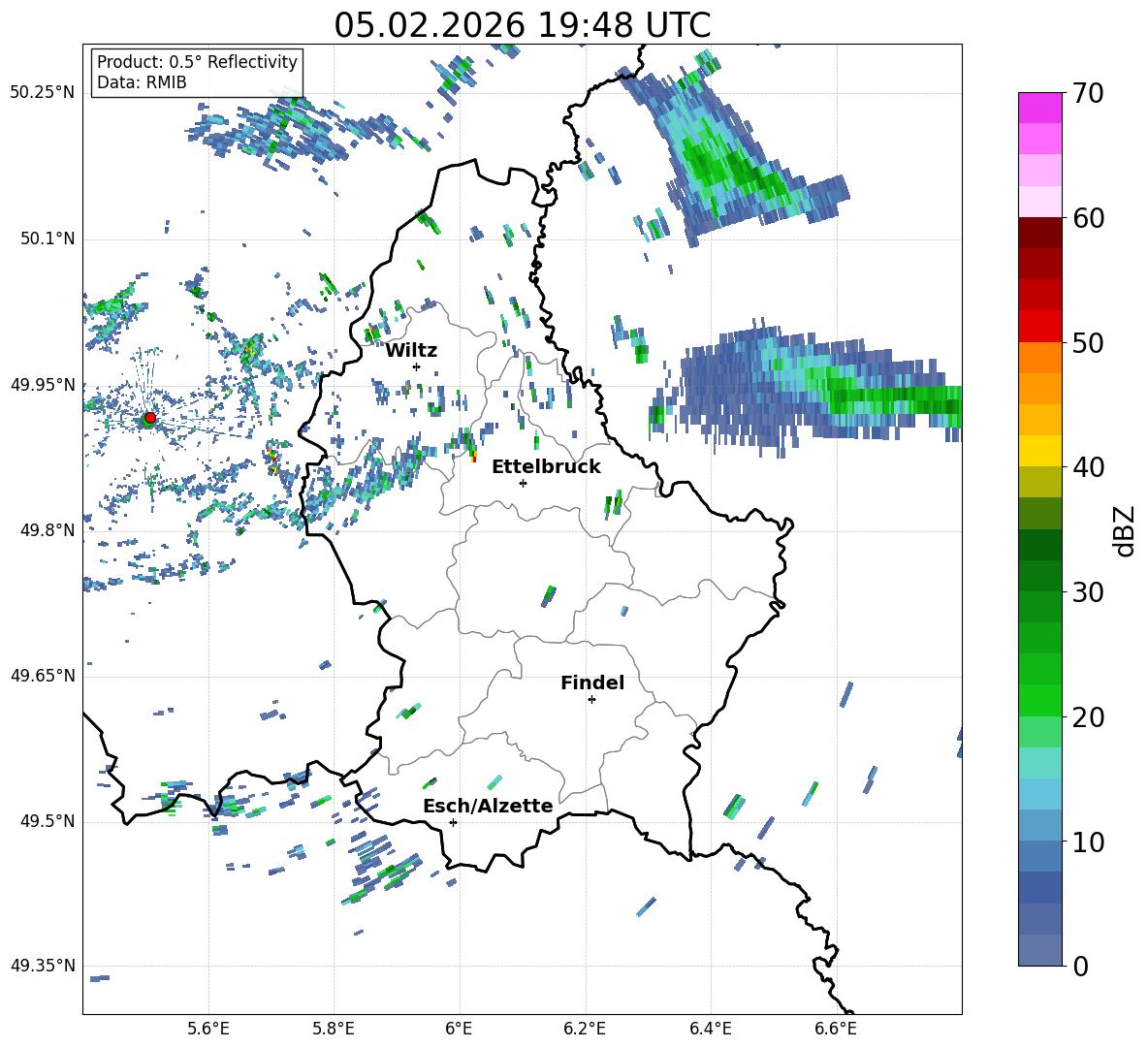Click the 5.6°E longitude label
The image size is (1148, 1048).
tap(208, 1030)
